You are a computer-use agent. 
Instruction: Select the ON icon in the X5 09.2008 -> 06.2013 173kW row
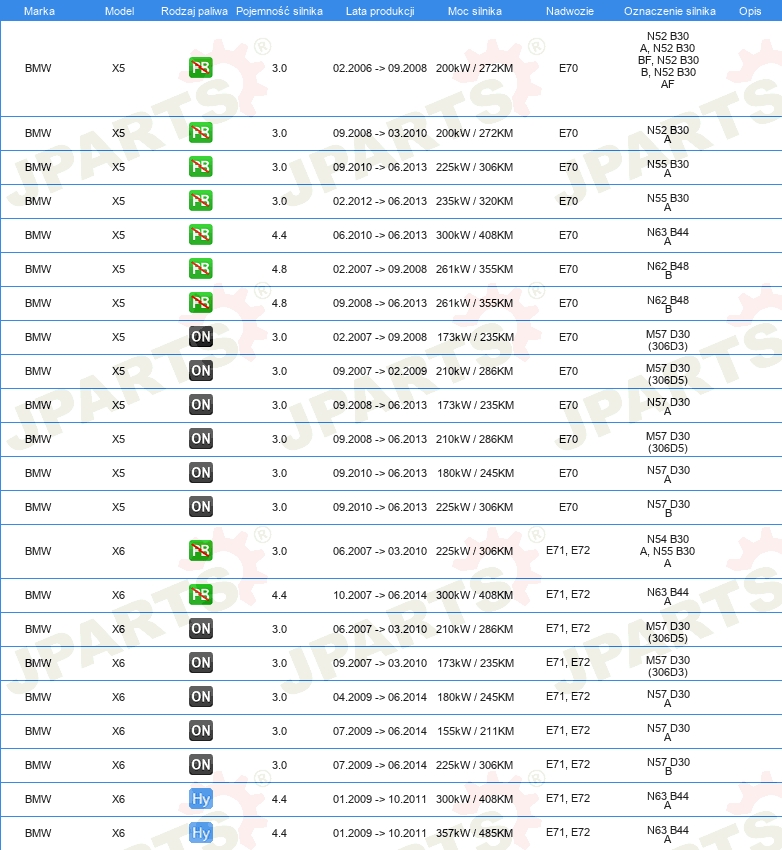[x=201, y=404]
